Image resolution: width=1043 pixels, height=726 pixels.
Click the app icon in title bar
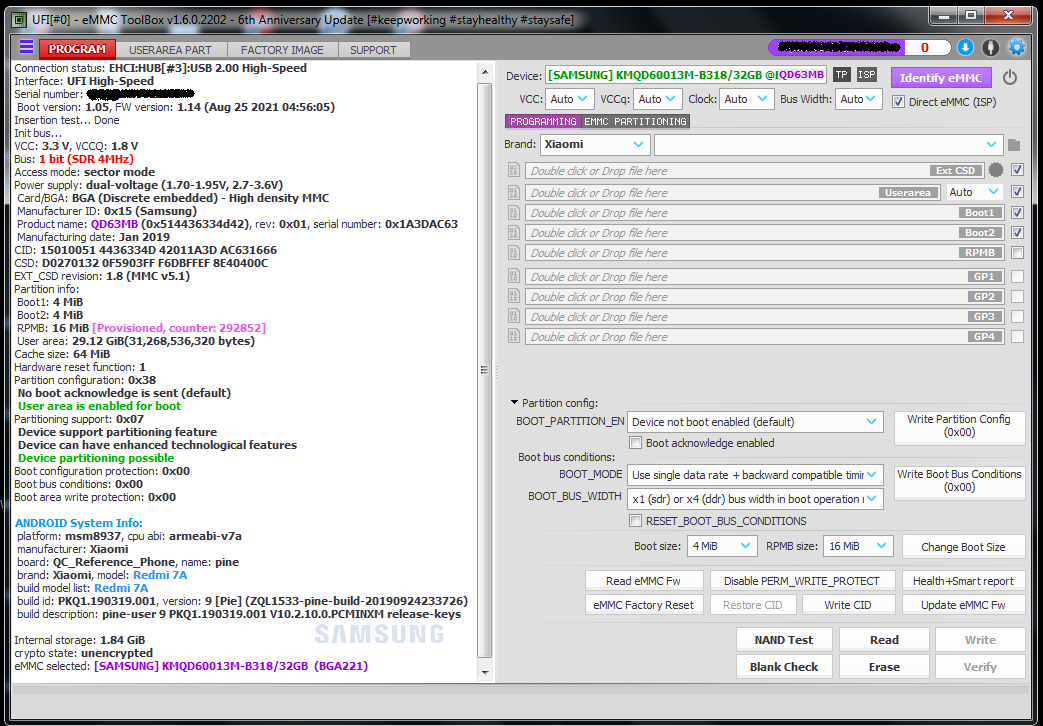click(x=19, y=20)
